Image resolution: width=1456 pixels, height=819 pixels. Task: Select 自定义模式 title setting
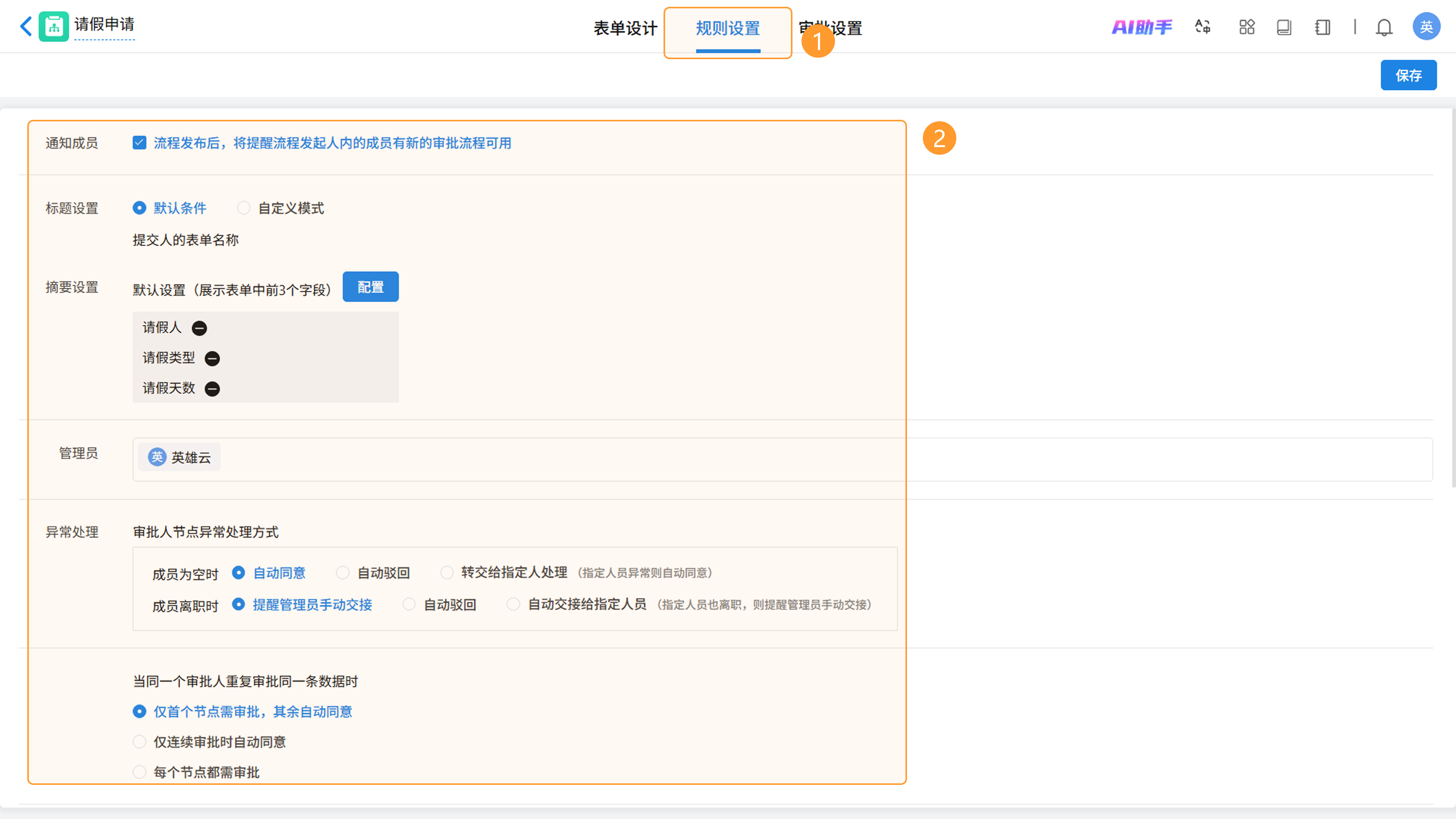(x=243, y=209)
